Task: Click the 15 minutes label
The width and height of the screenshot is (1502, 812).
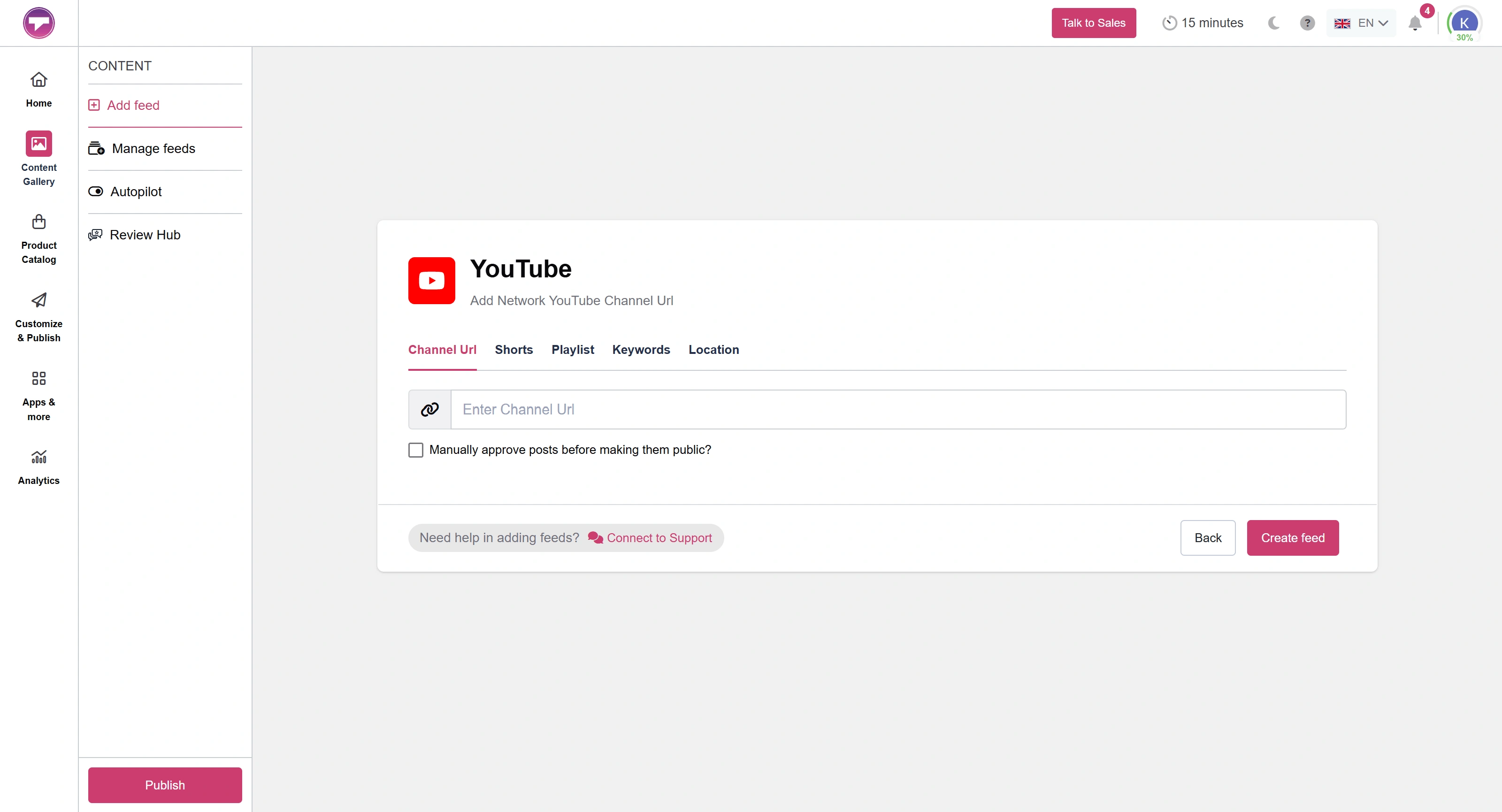Action: point(1212,23)
